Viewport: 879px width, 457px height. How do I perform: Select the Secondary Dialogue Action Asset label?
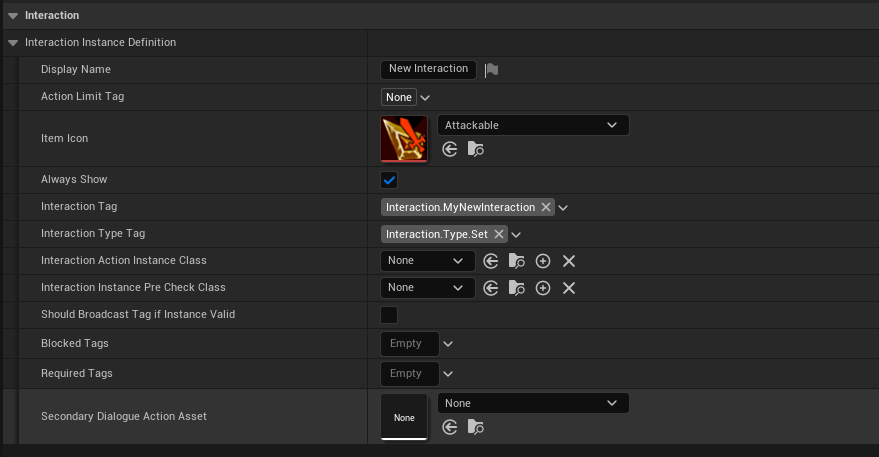tap(124, 416)
